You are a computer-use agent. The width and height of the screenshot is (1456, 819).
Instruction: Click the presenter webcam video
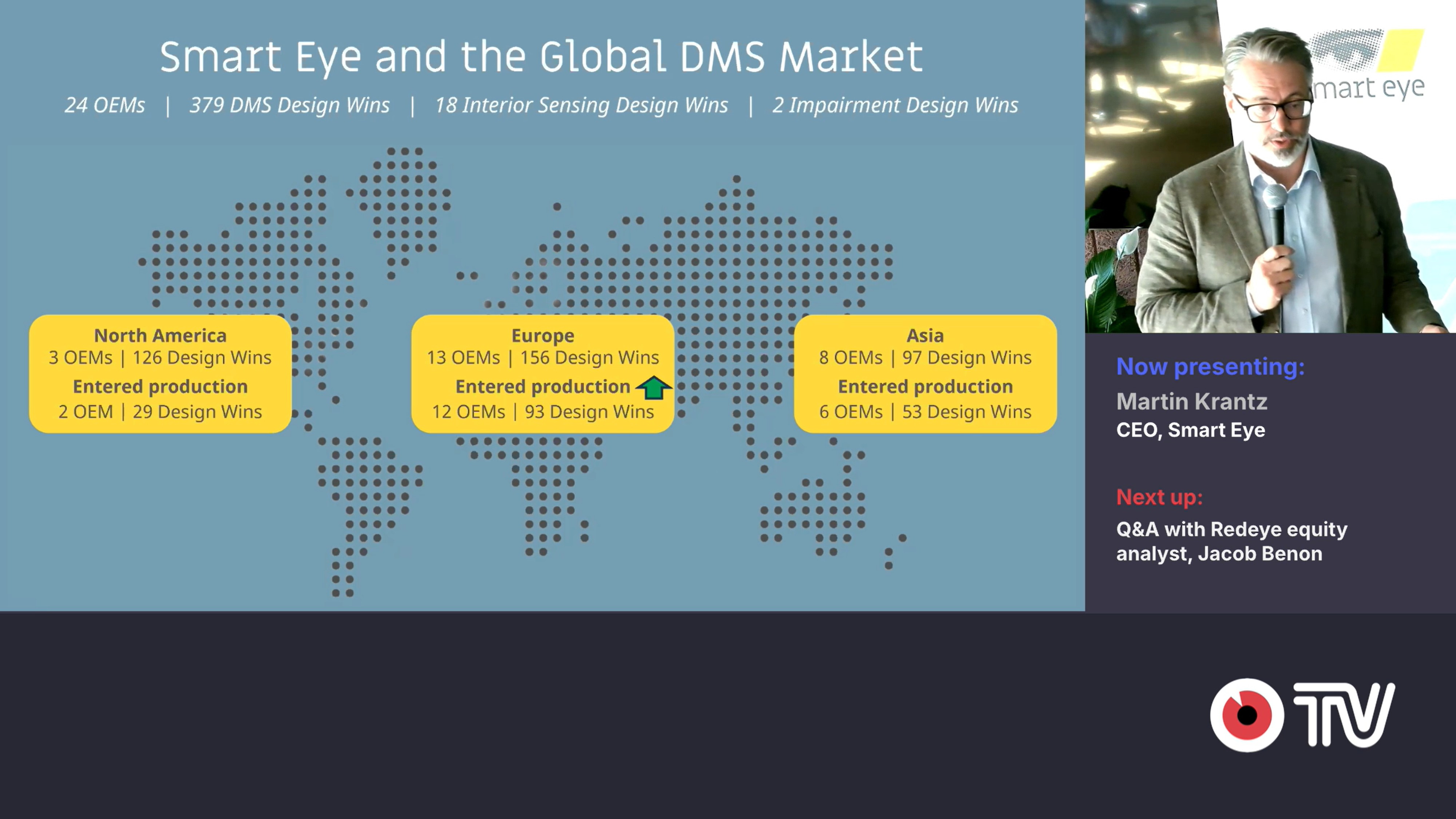[1271, 166]
